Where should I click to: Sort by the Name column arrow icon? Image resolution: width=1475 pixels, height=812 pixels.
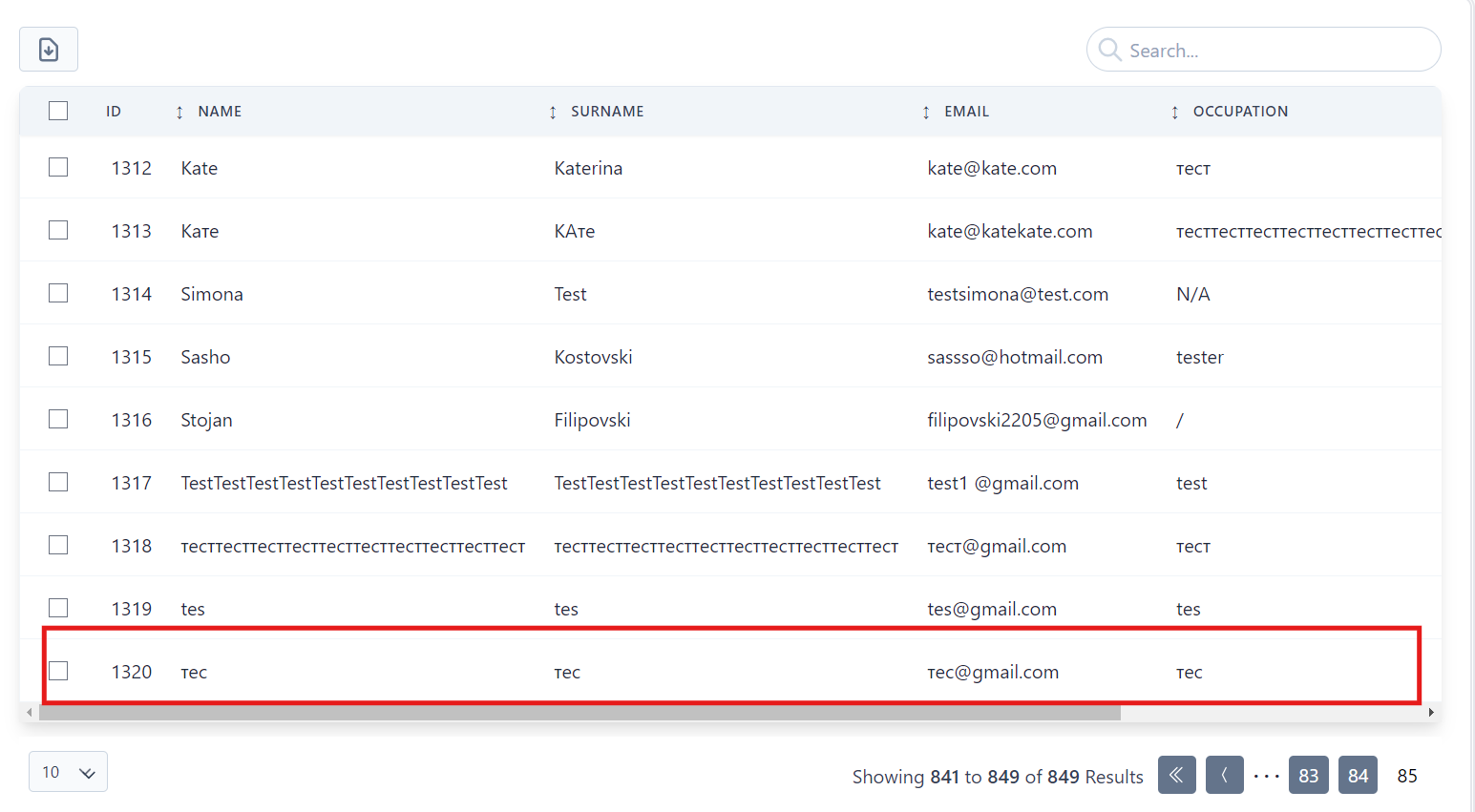[179, 113]
